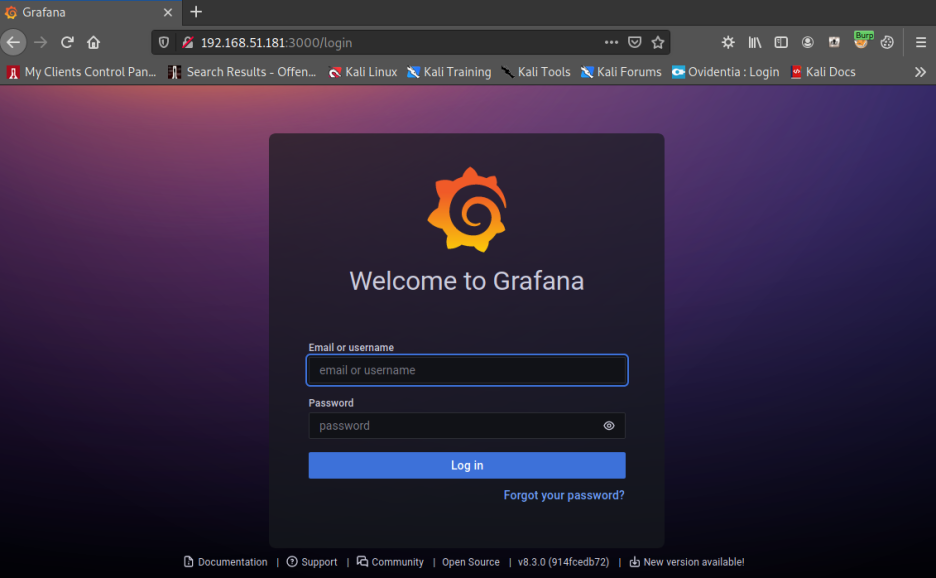Open the Ovidentia : Login bookmark

pos(725,72)
